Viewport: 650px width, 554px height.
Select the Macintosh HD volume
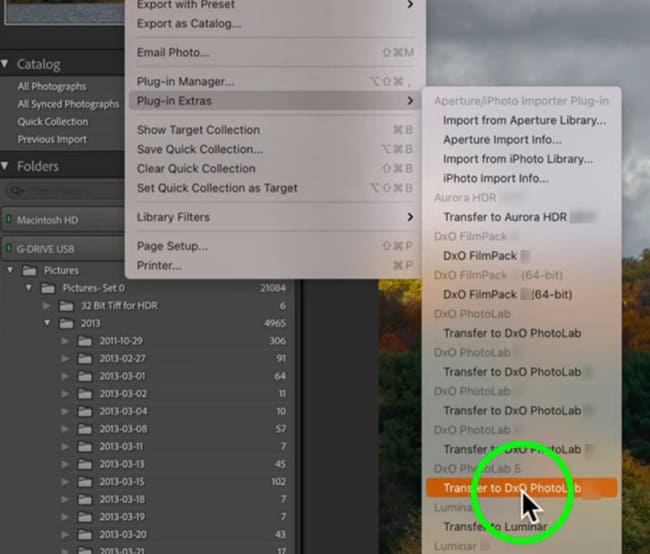tap(63, 219)
